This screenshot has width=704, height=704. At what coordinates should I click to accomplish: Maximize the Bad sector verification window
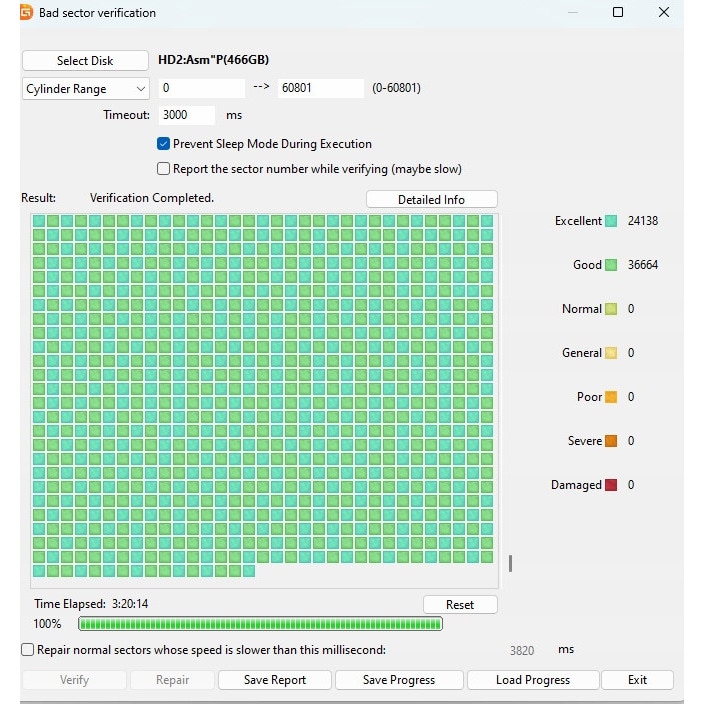[x=617, y=13]
